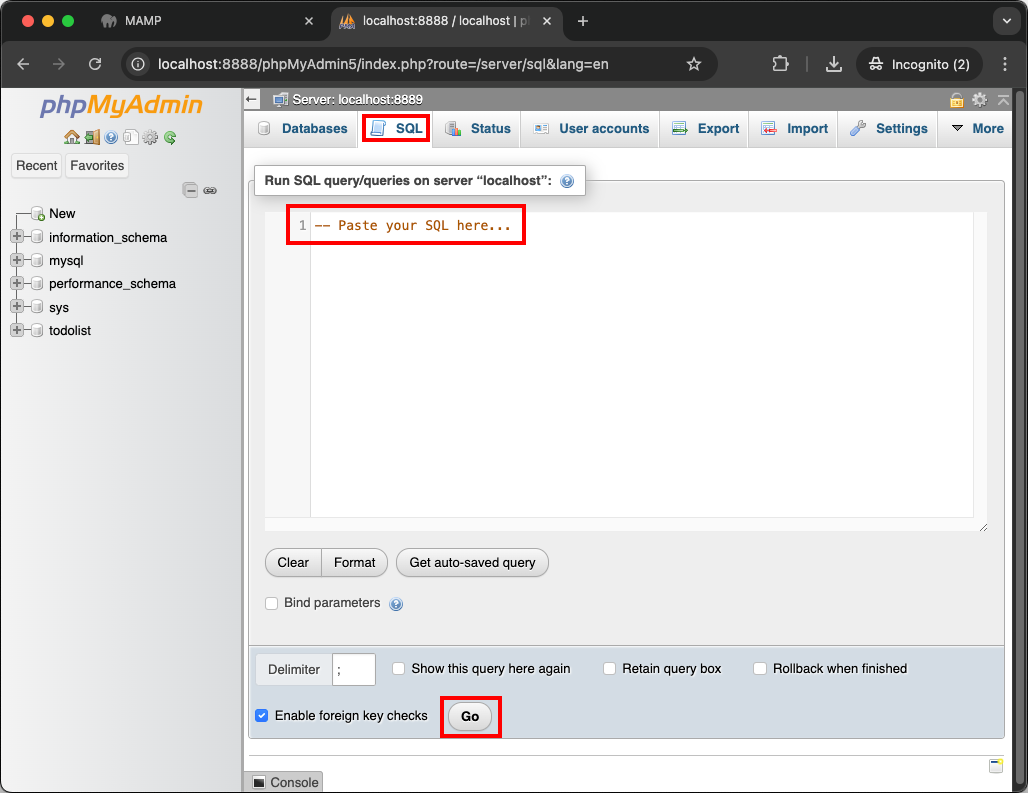Click the log out door icon
The height and width of the screenshot is (793, 1028).
click(91, 138)
